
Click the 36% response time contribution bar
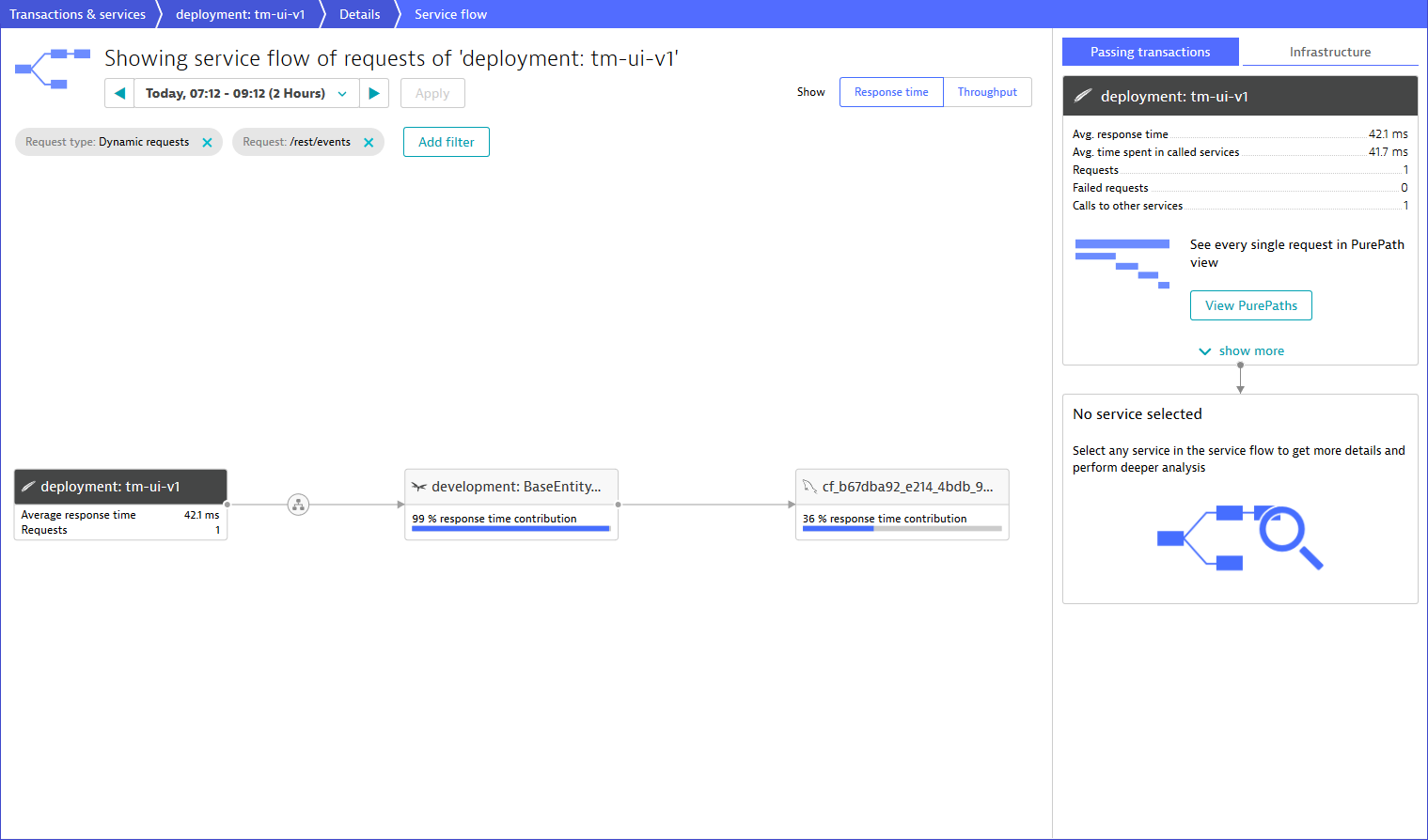[902, 528]
